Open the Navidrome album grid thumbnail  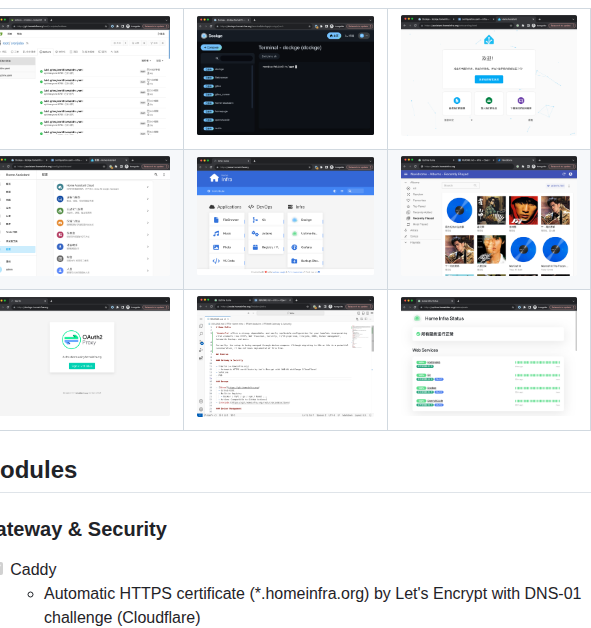(488, 216)
